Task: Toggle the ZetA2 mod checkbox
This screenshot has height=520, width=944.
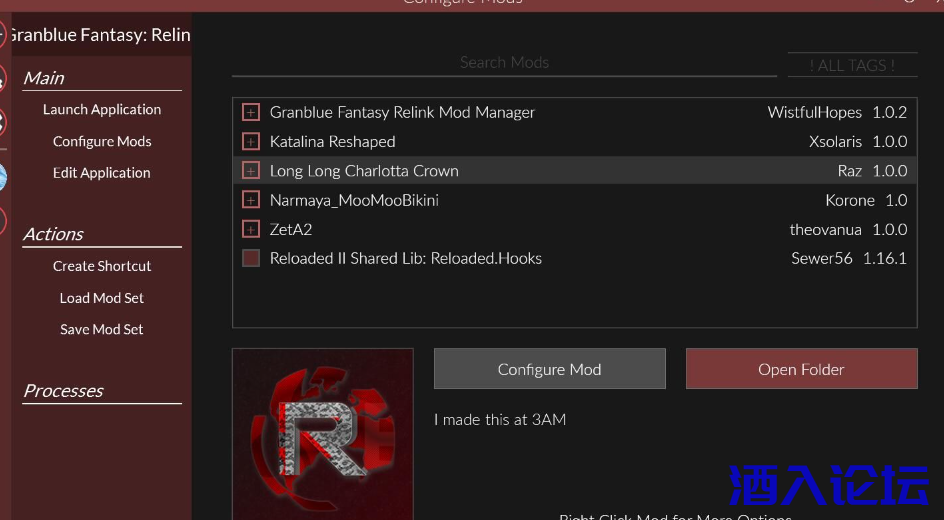Action: click(251, 229)
